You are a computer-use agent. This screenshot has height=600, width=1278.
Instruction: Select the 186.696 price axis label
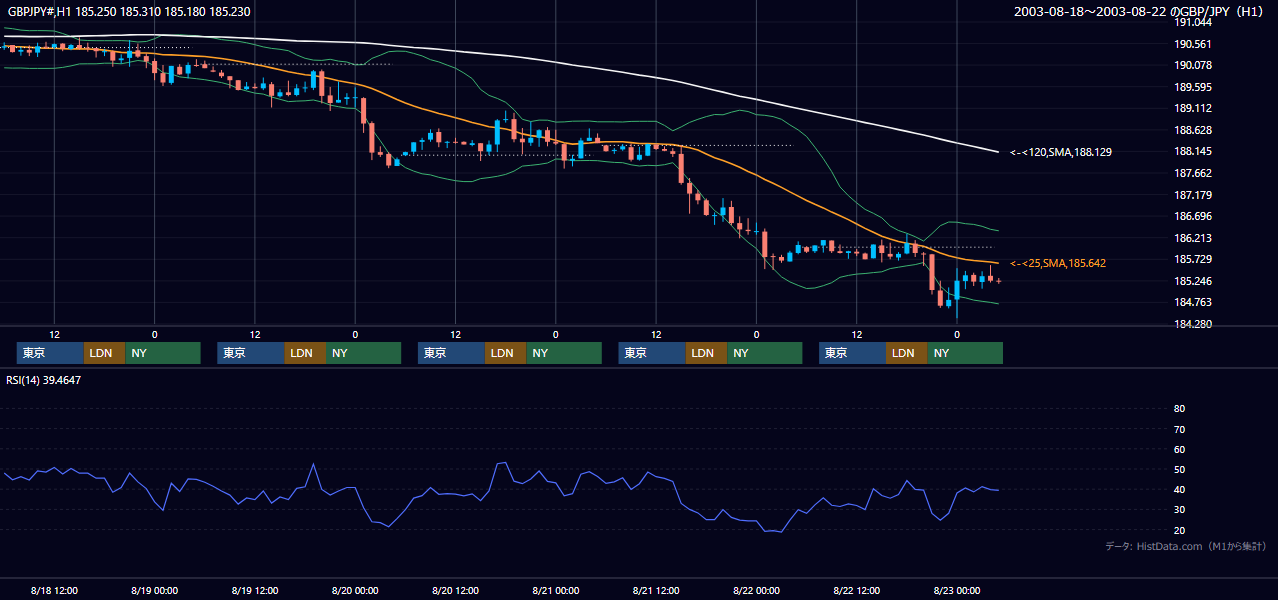pos(1192,216)
